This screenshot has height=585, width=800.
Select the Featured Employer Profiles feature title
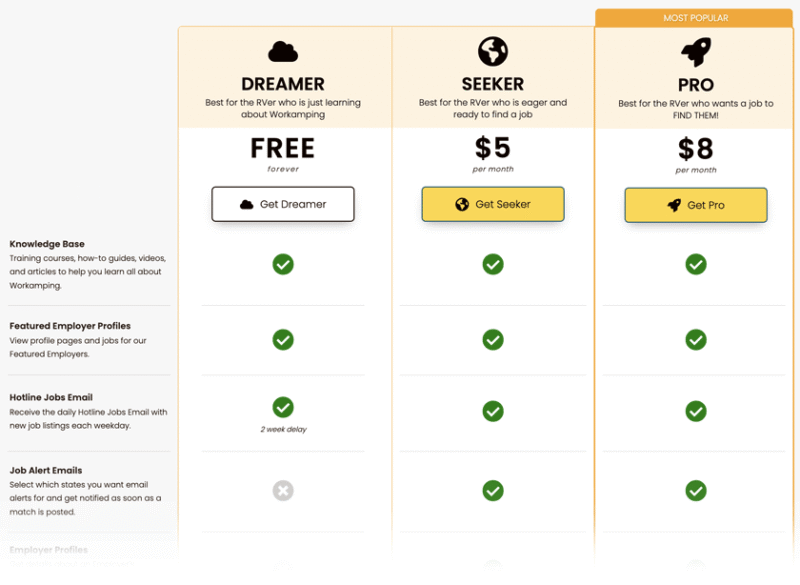70,326
